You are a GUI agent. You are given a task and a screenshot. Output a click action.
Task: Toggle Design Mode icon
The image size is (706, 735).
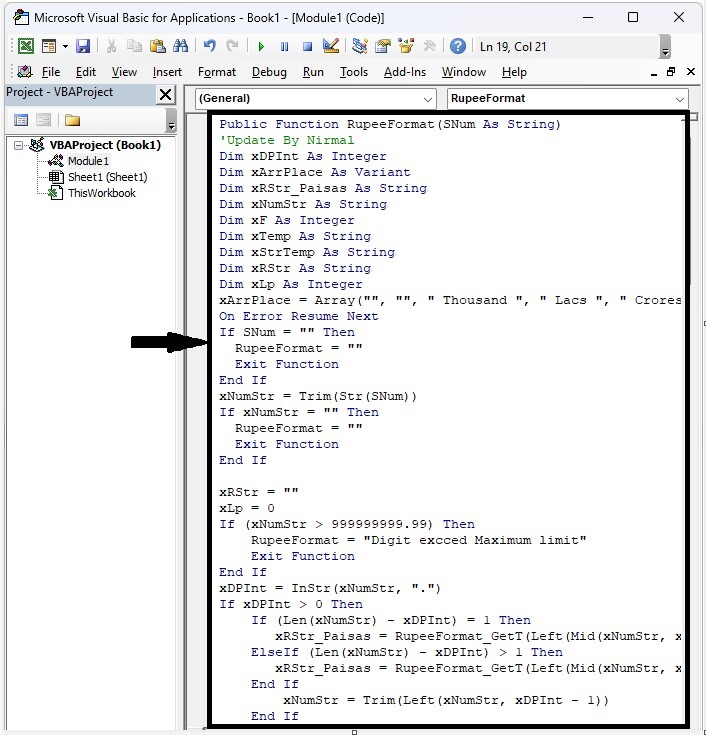coord(331,46)
